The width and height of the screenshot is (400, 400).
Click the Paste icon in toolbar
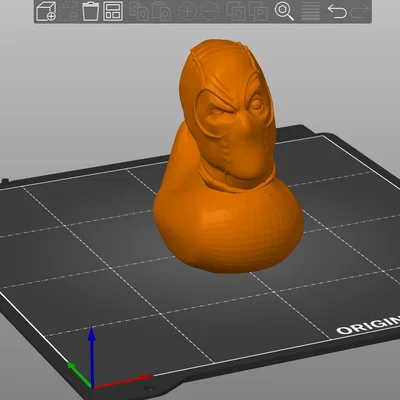161,11
